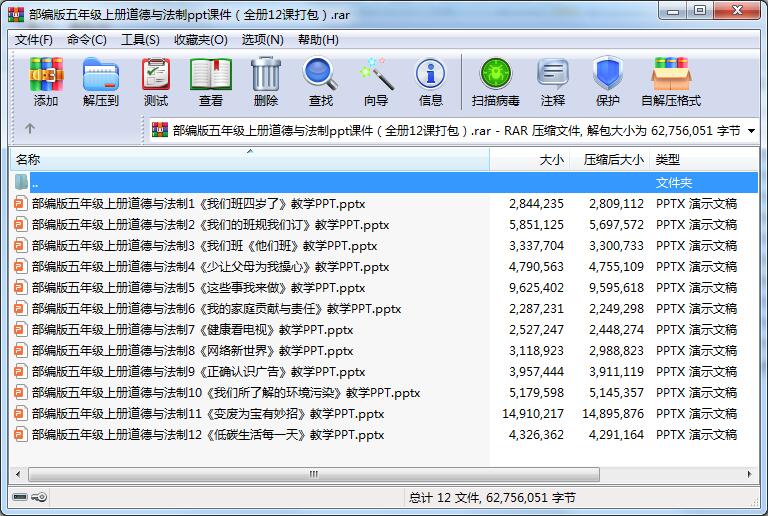This screenshot has width=768, height=516.
Task: Click the WinRAR icon in the title bar
Action: click(16, 14)
